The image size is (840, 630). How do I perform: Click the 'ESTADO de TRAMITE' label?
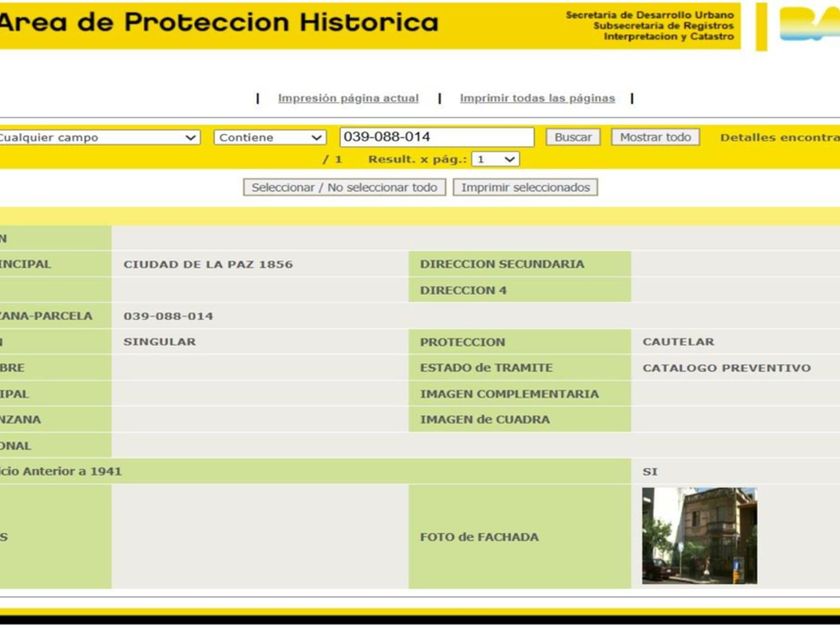coord(486,368)
